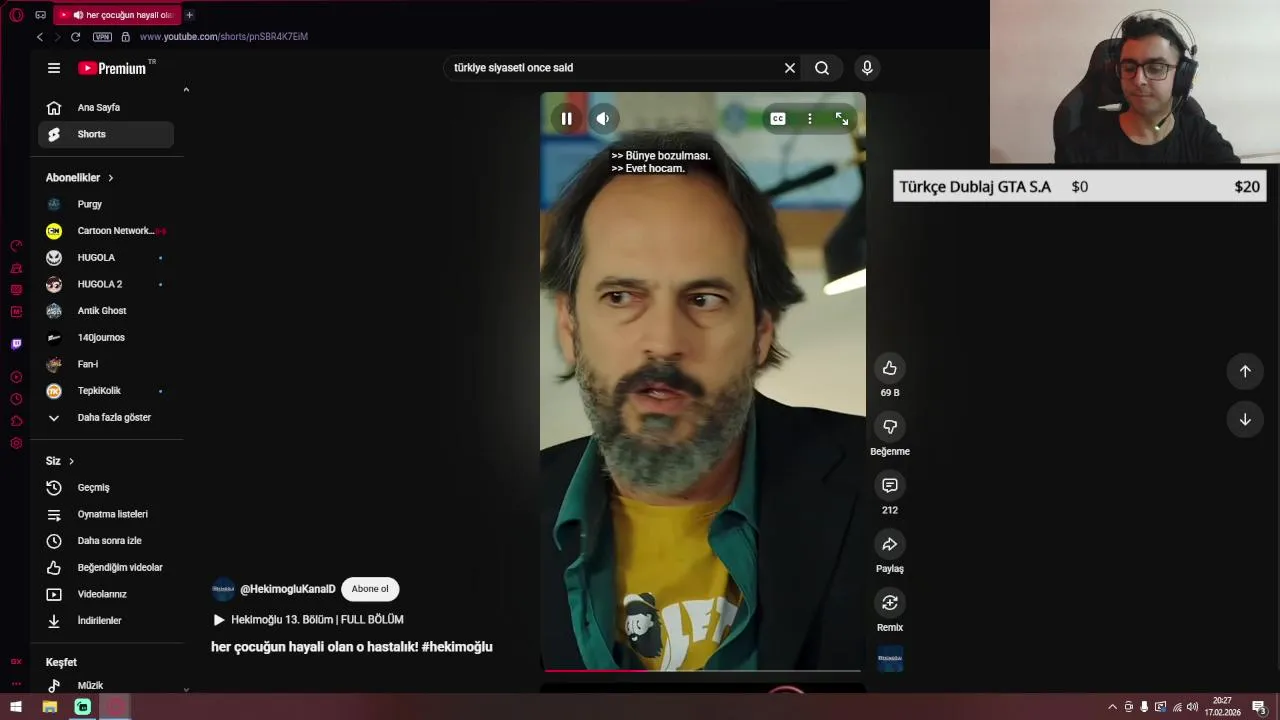The width and height of the screenshot is (1280, 720).
Task: Open Oynatma listeleri playlists
Action: (106, 514)
